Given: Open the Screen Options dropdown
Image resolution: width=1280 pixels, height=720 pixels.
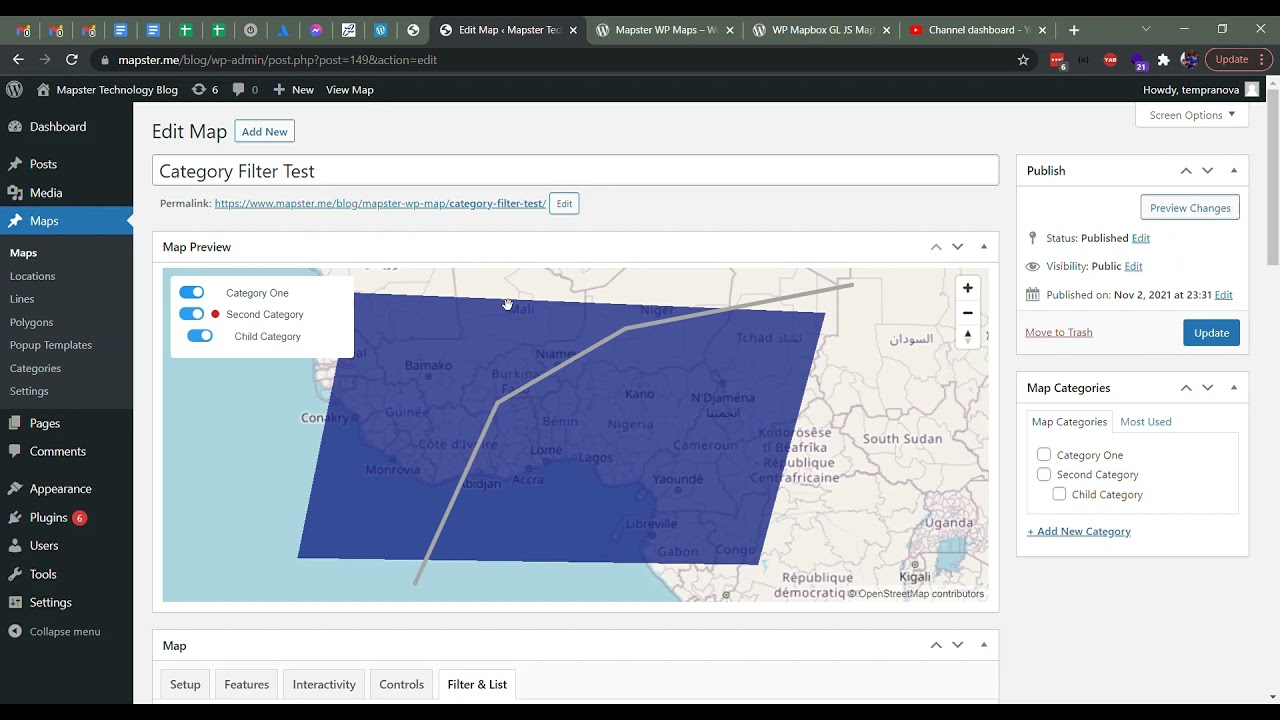Looking at the screenshot, I should click(x=1192, y=115).
